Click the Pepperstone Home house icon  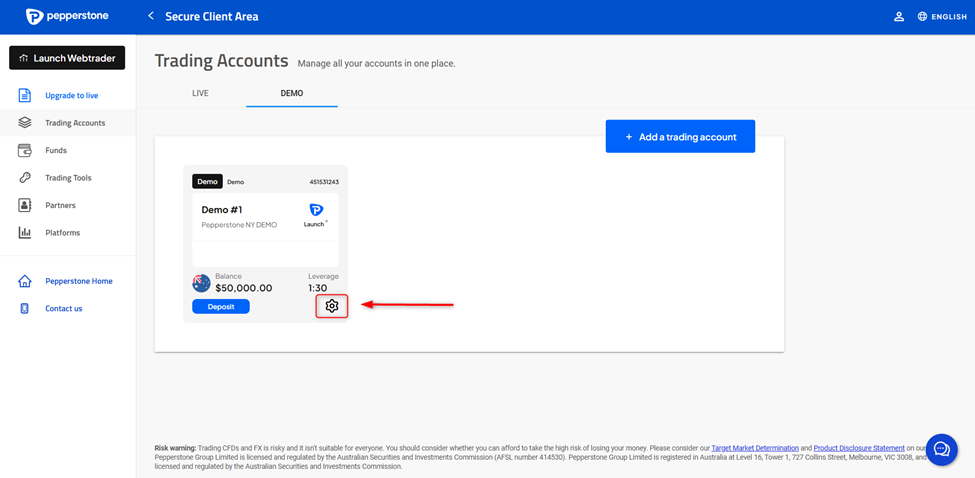[x=25, y=281]
